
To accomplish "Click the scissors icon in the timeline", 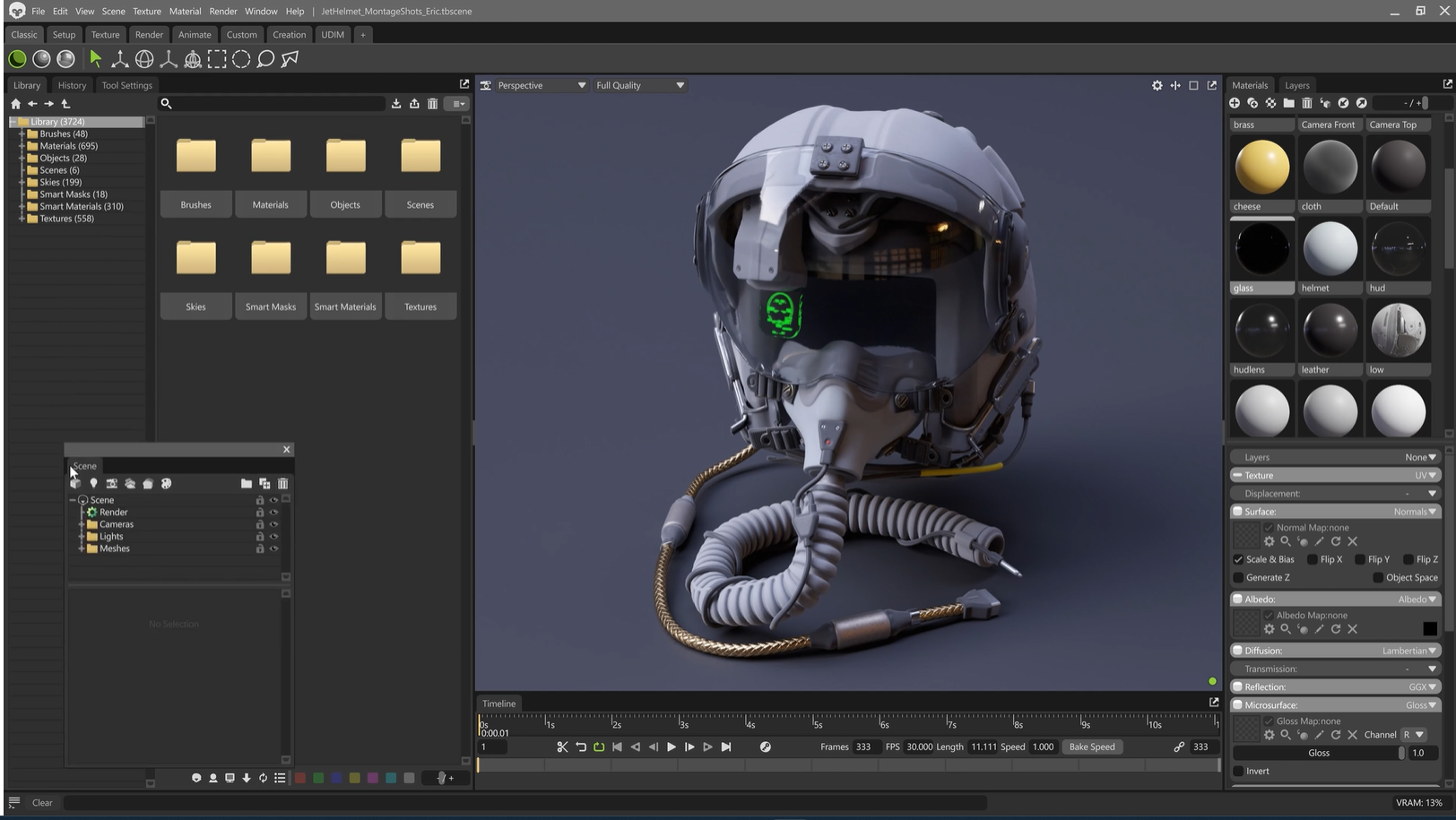I will coord(562,747).
